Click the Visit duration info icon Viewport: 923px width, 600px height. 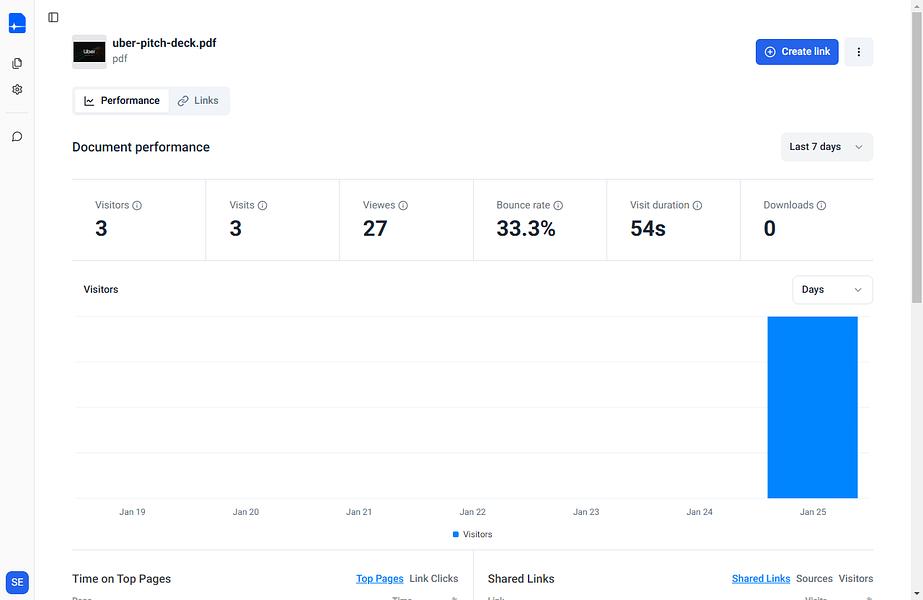point(697,205)
